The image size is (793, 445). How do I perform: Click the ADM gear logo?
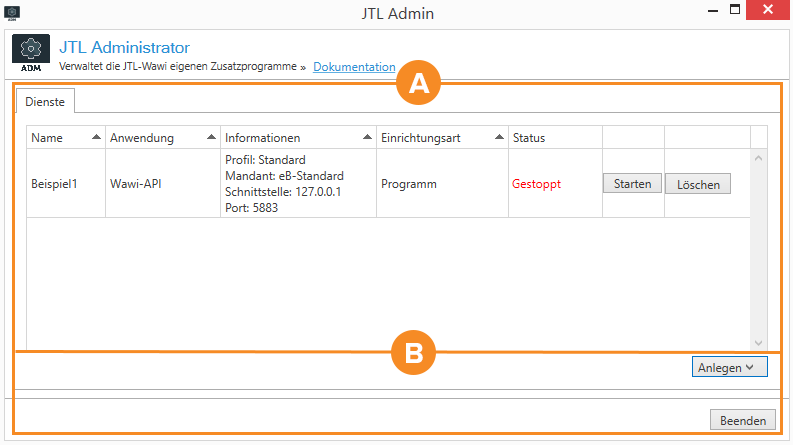click(31, 53)
